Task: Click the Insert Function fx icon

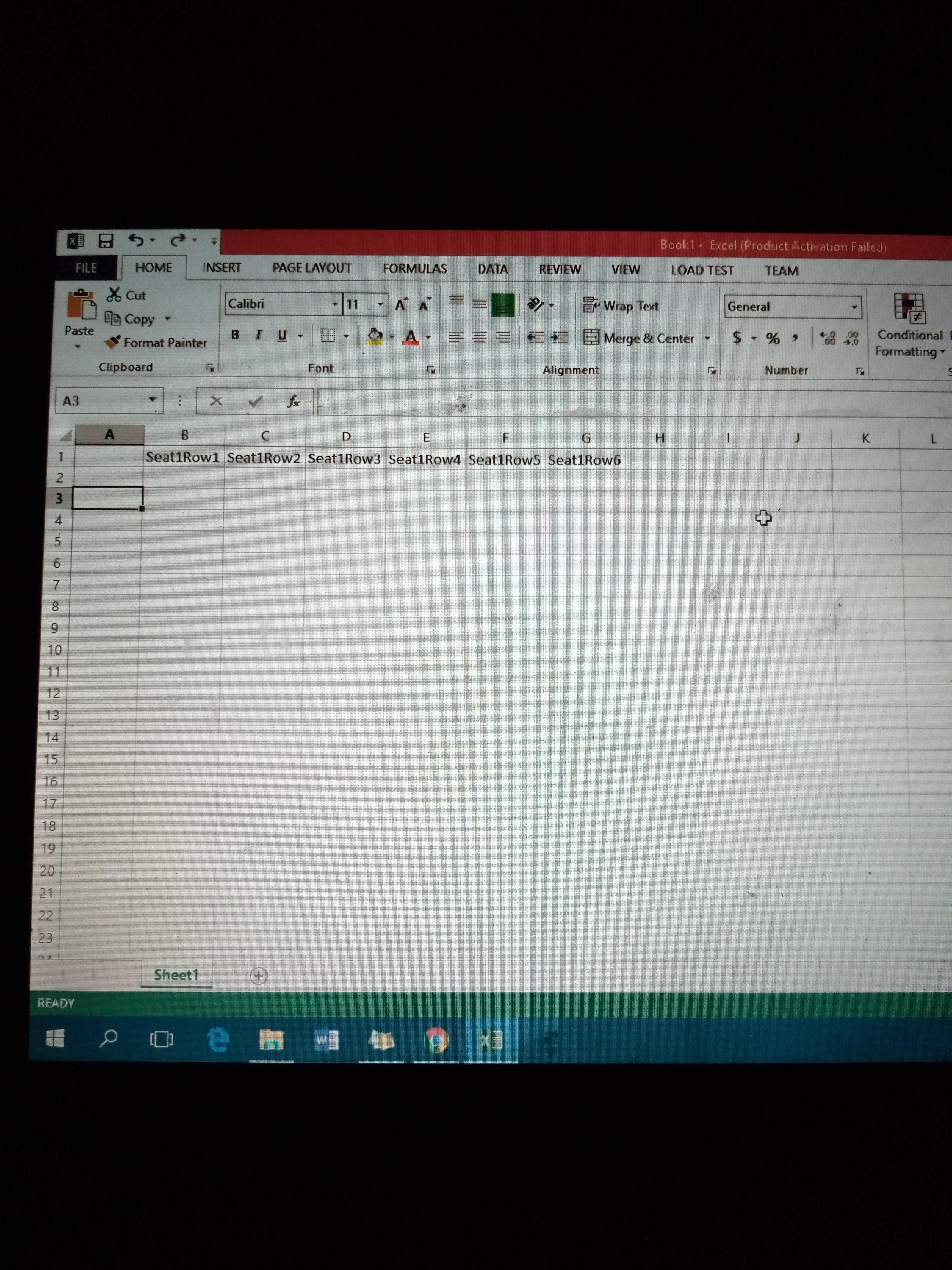Action: coord(293,401)
